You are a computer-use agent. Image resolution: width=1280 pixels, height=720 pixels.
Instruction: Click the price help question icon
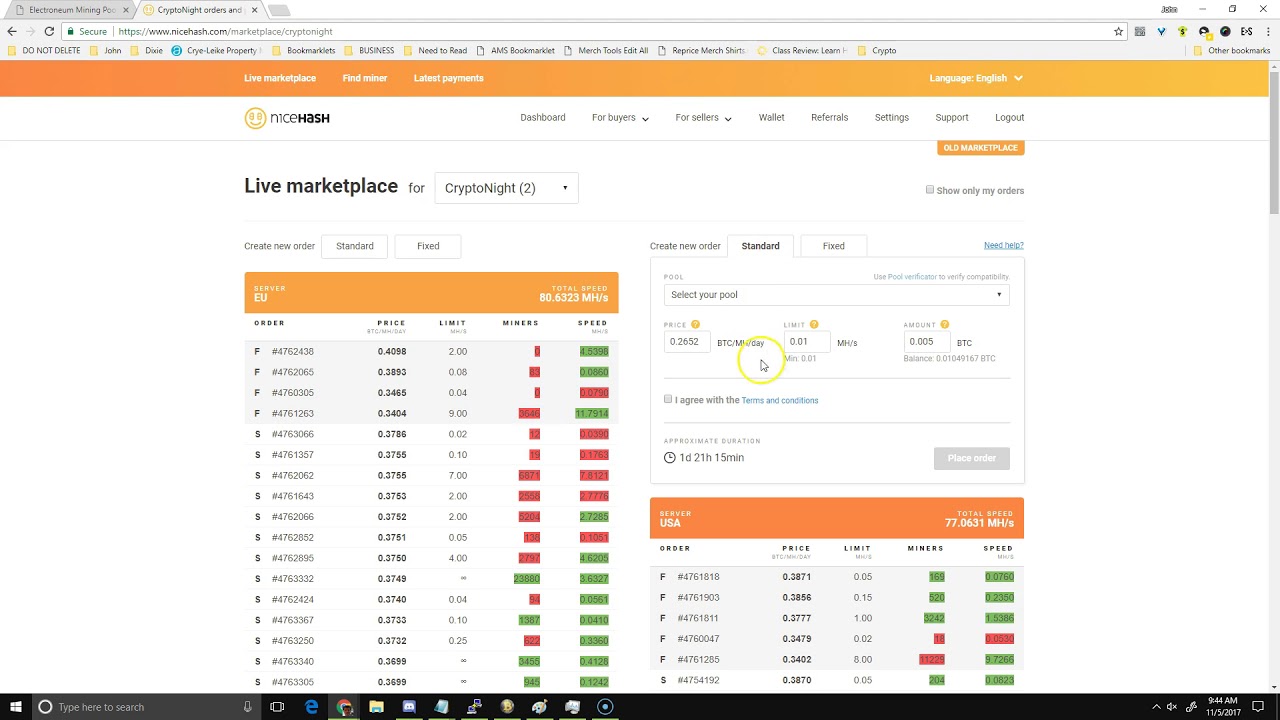695,324
